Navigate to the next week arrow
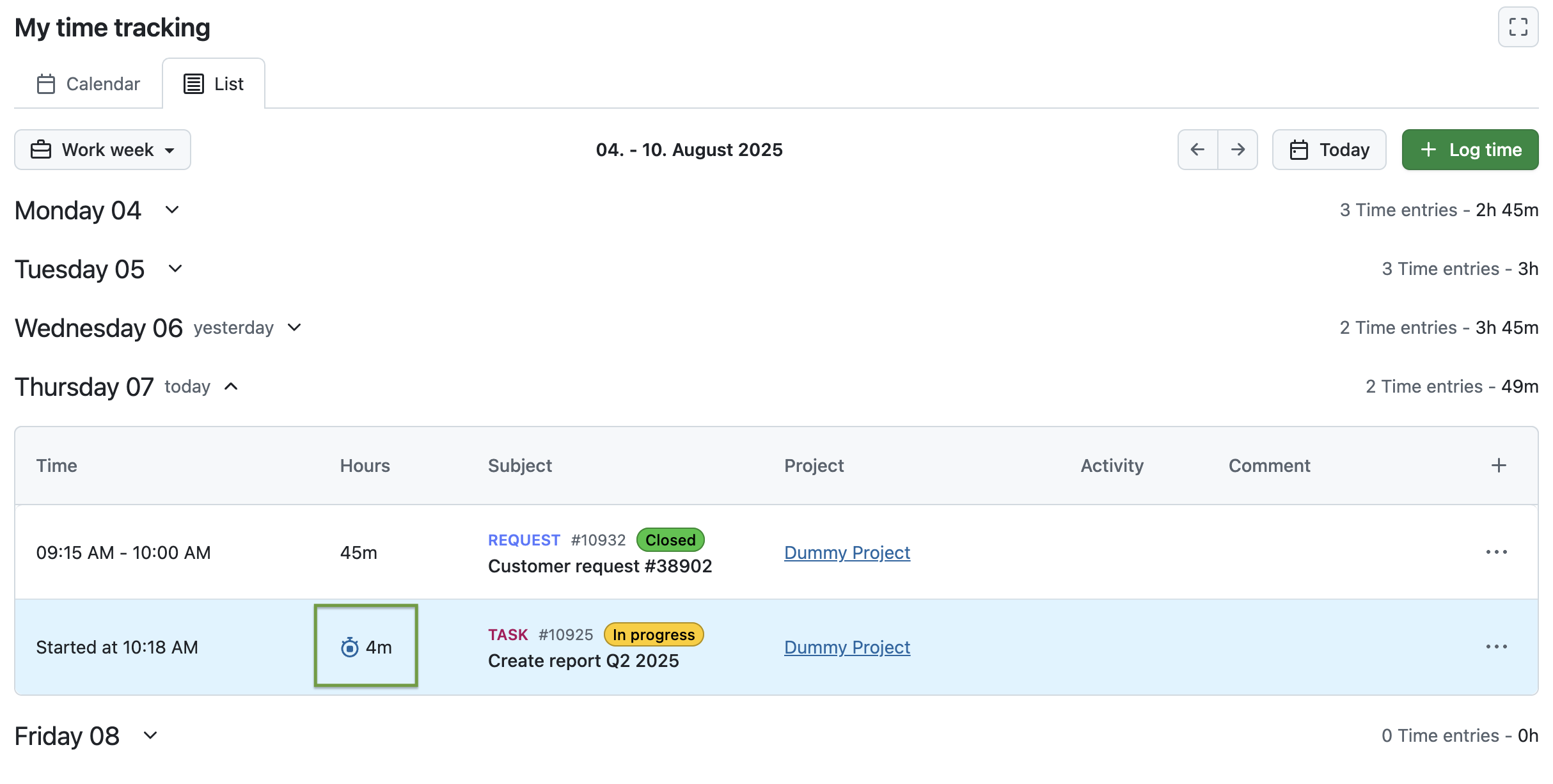The width and height of the screenshot is (1553, 784). tap(1238, 149)
